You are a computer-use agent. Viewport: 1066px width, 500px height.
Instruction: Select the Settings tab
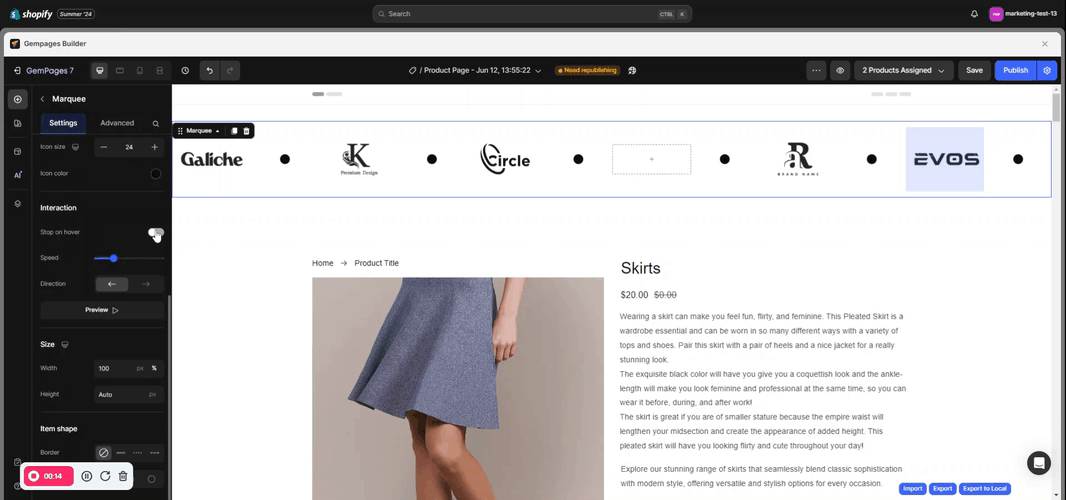63,123
